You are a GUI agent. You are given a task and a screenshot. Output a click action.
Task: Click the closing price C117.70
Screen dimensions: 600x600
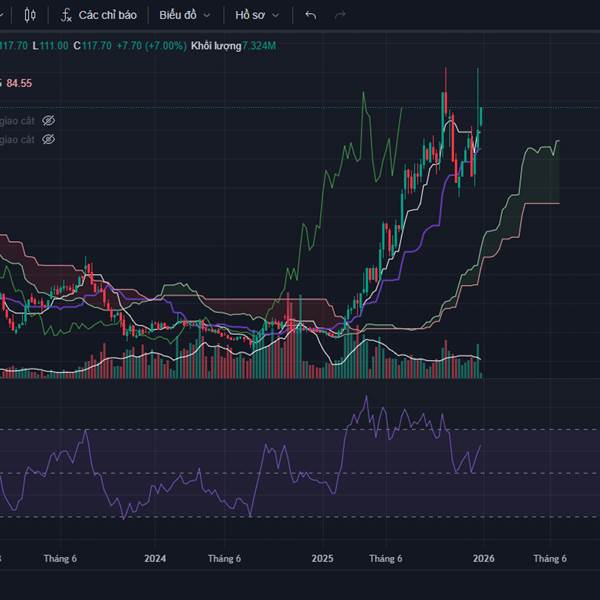tap(93, 46)
